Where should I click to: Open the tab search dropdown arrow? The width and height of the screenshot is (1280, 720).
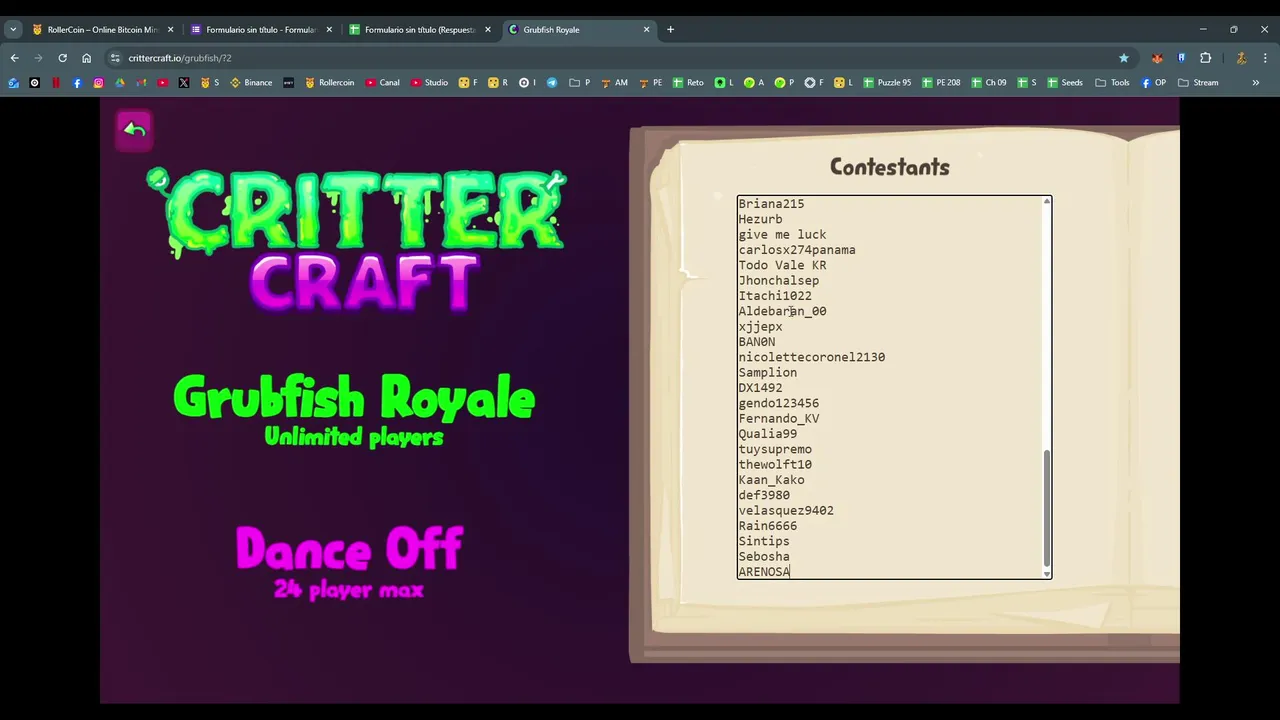pyautogui.click(x=13, y=30)
